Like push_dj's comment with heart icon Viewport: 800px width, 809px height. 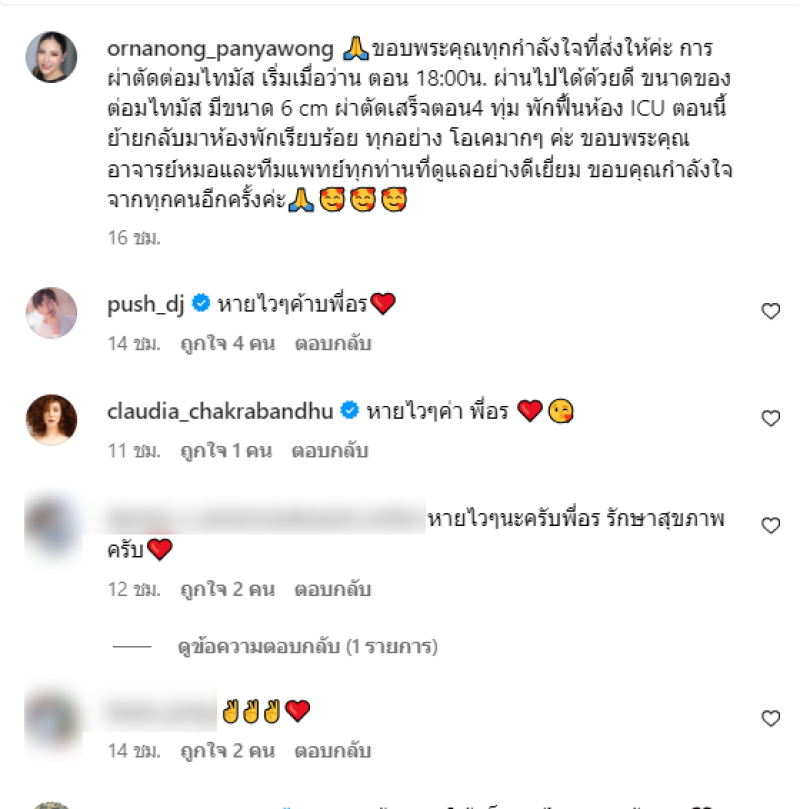pyautogui.click(x=771, y=311)
